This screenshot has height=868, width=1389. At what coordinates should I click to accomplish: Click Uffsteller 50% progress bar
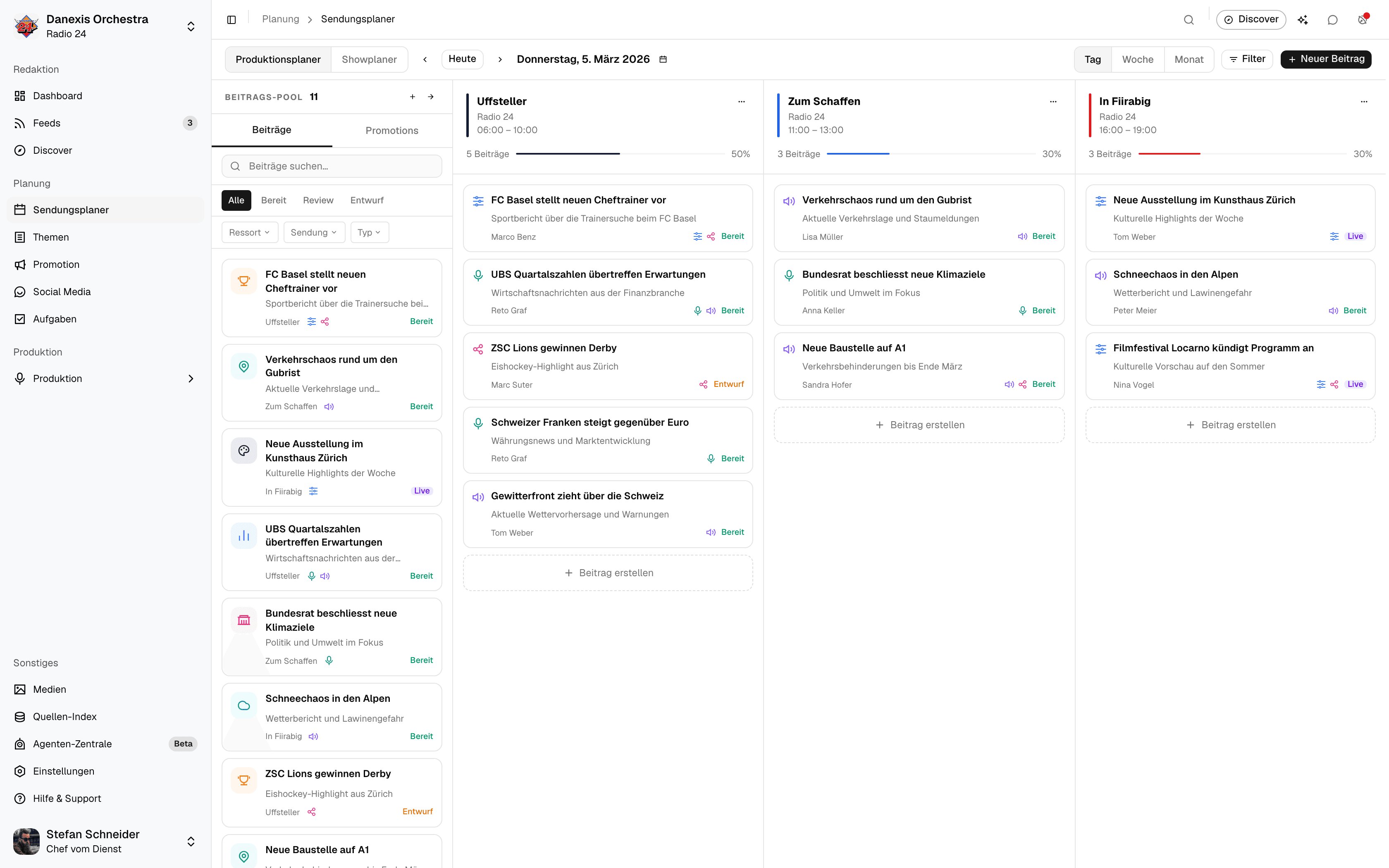pos(620,154)
